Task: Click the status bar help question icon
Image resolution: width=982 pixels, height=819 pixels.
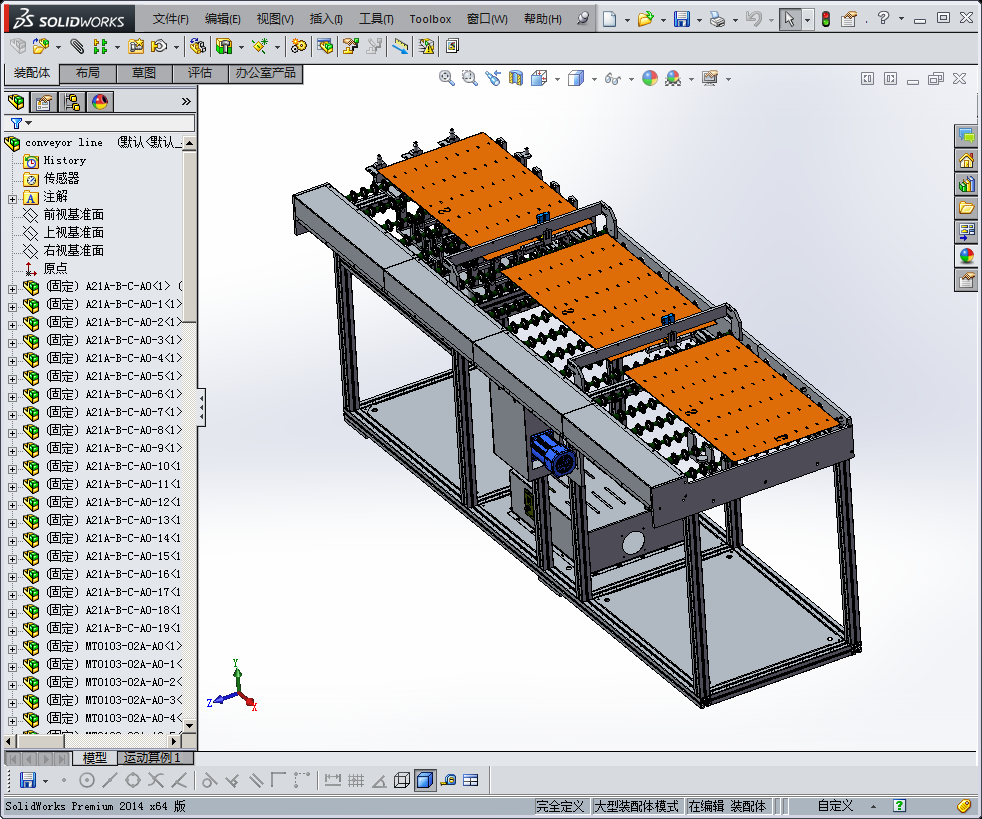Action: click(x=899, y=806)
